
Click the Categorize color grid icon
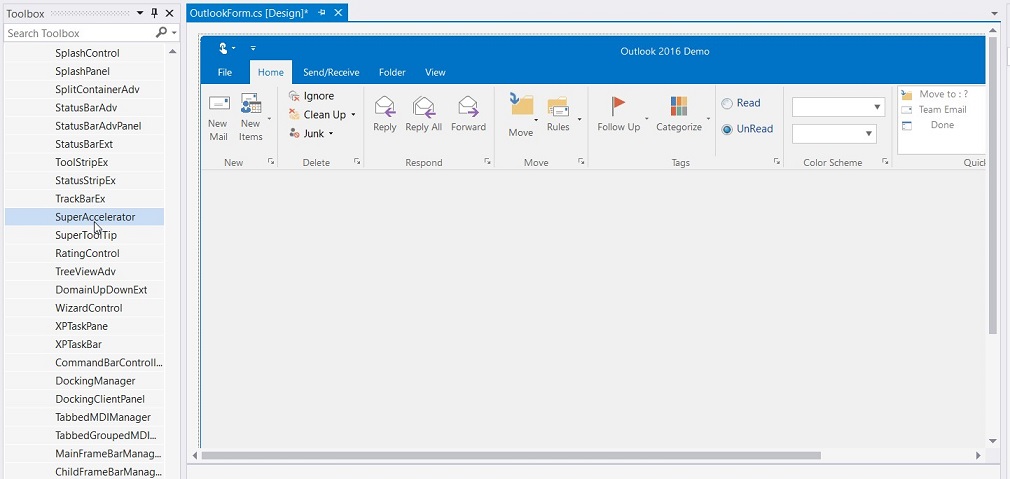679,106
